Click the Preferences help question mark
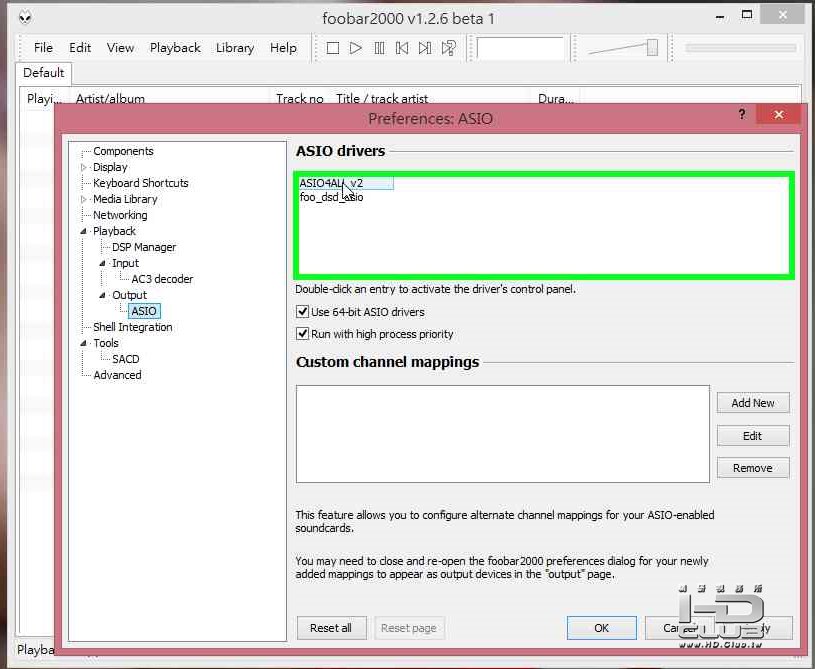The image size is (815, 669). tap(742, 114)
